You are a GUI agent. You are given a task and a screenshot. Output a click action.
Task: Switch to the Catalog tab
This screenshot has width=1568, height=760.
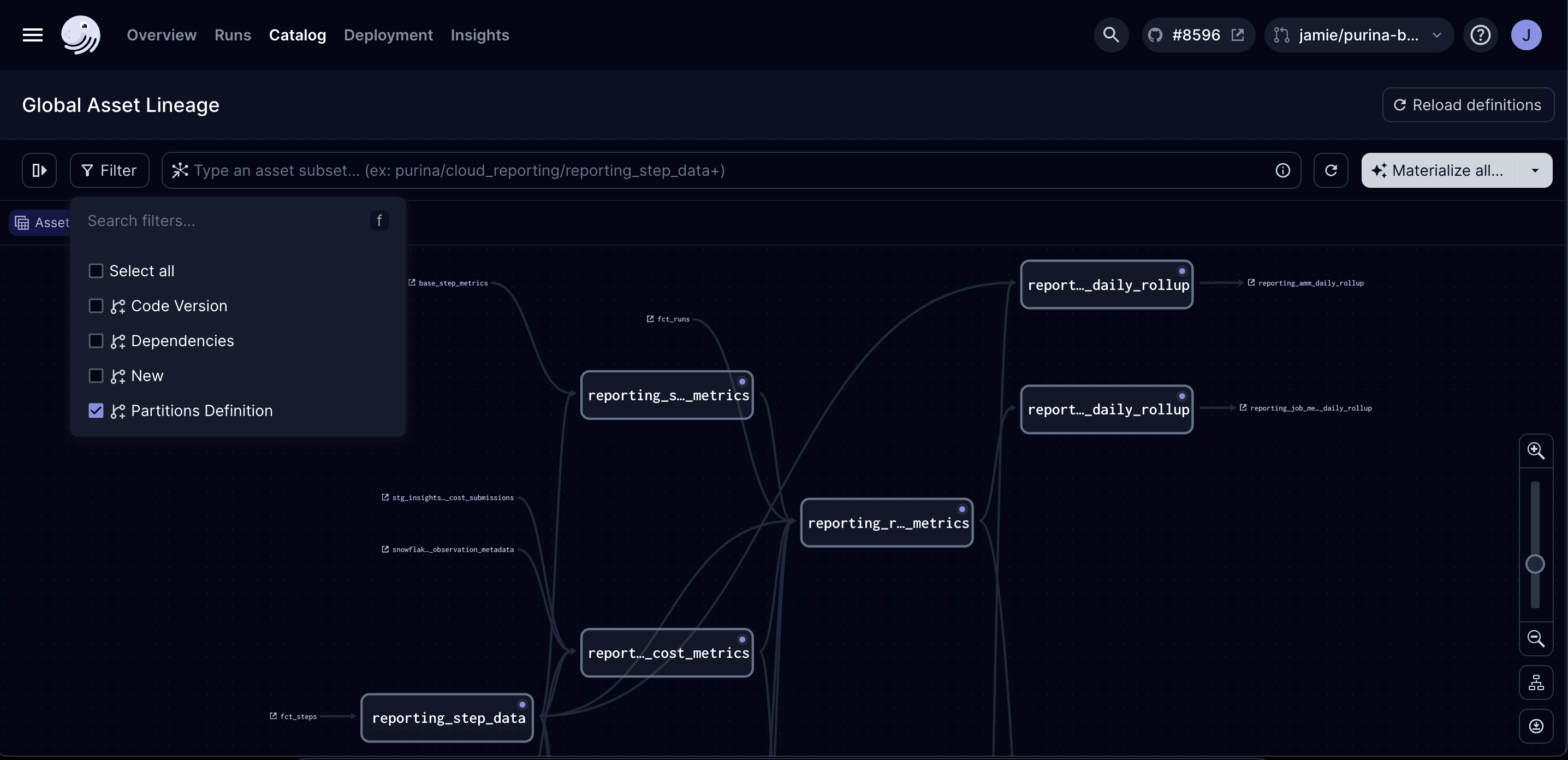coord(297,35)
